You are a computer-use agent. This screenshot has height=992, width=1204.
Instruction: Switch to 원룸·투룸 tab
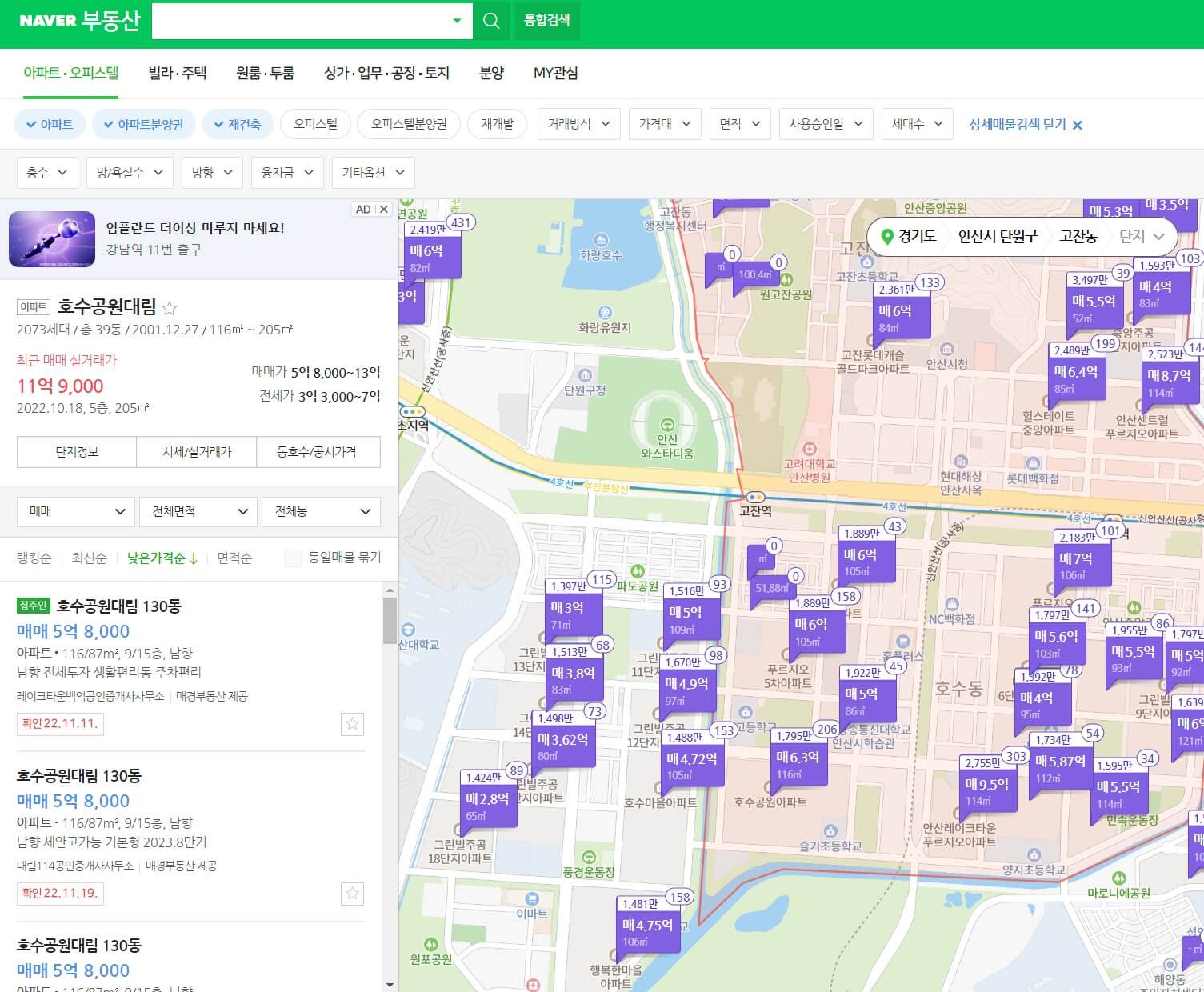[x=265, y=73]
